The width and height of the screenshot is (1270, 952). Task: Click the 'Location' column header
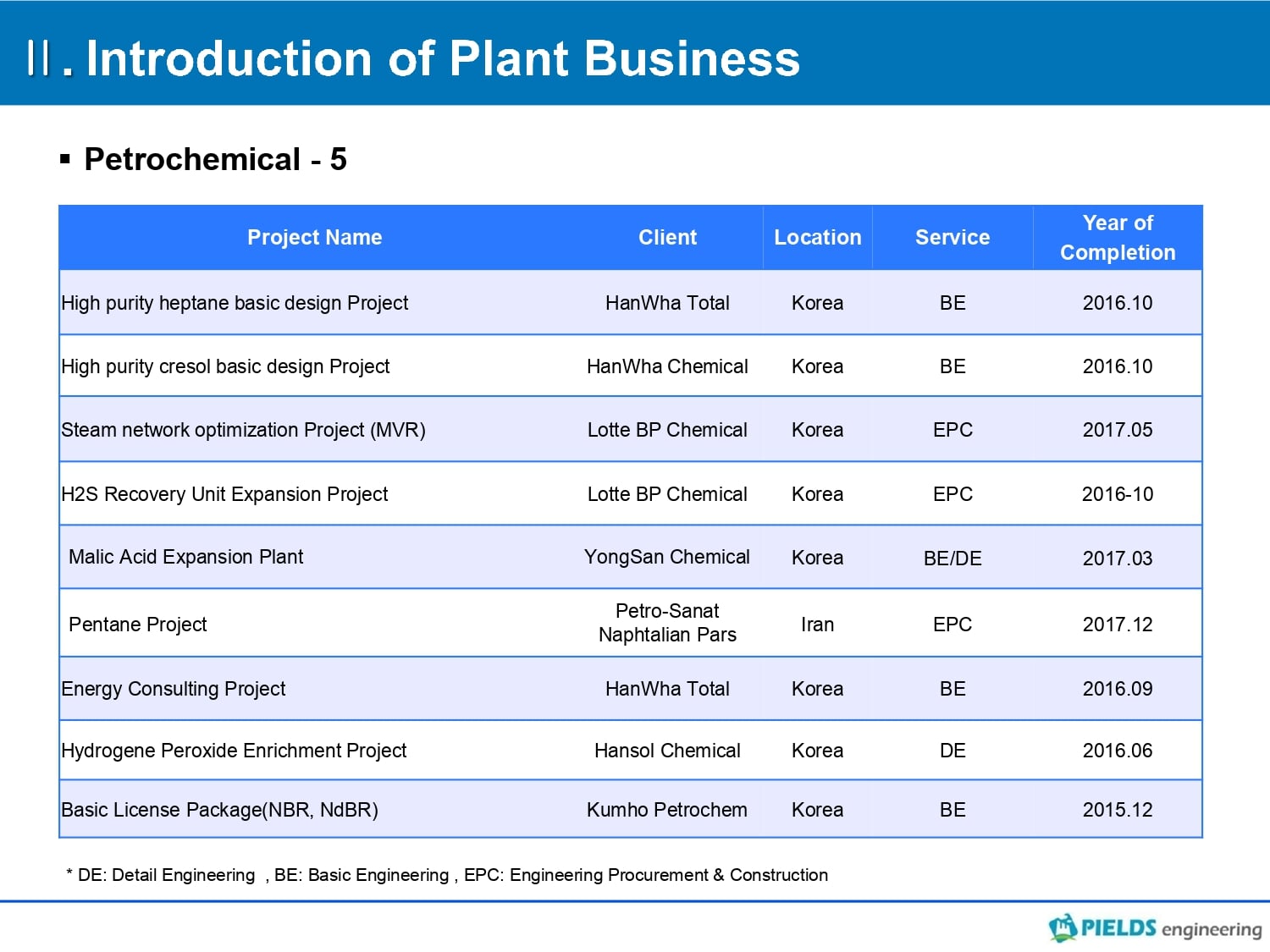817,238
